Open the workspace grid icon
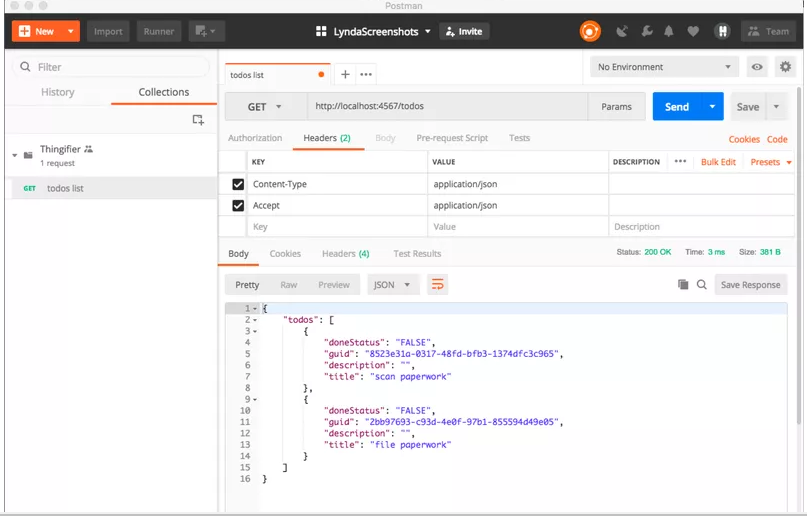 pyautogui.click(x=321, y=31)
